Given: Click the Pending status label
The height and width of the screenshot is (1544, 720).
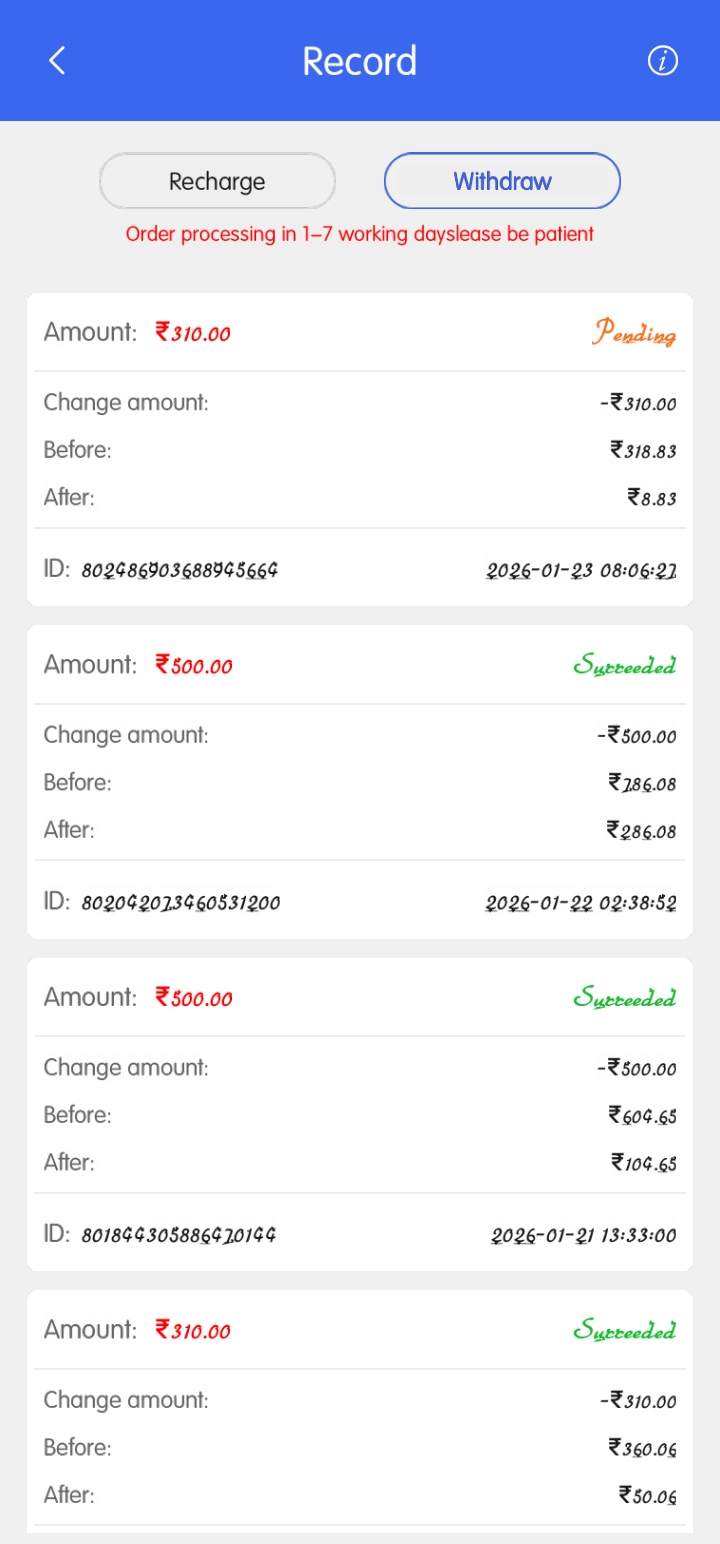Looking at the screenshot, I should [633, 333].
